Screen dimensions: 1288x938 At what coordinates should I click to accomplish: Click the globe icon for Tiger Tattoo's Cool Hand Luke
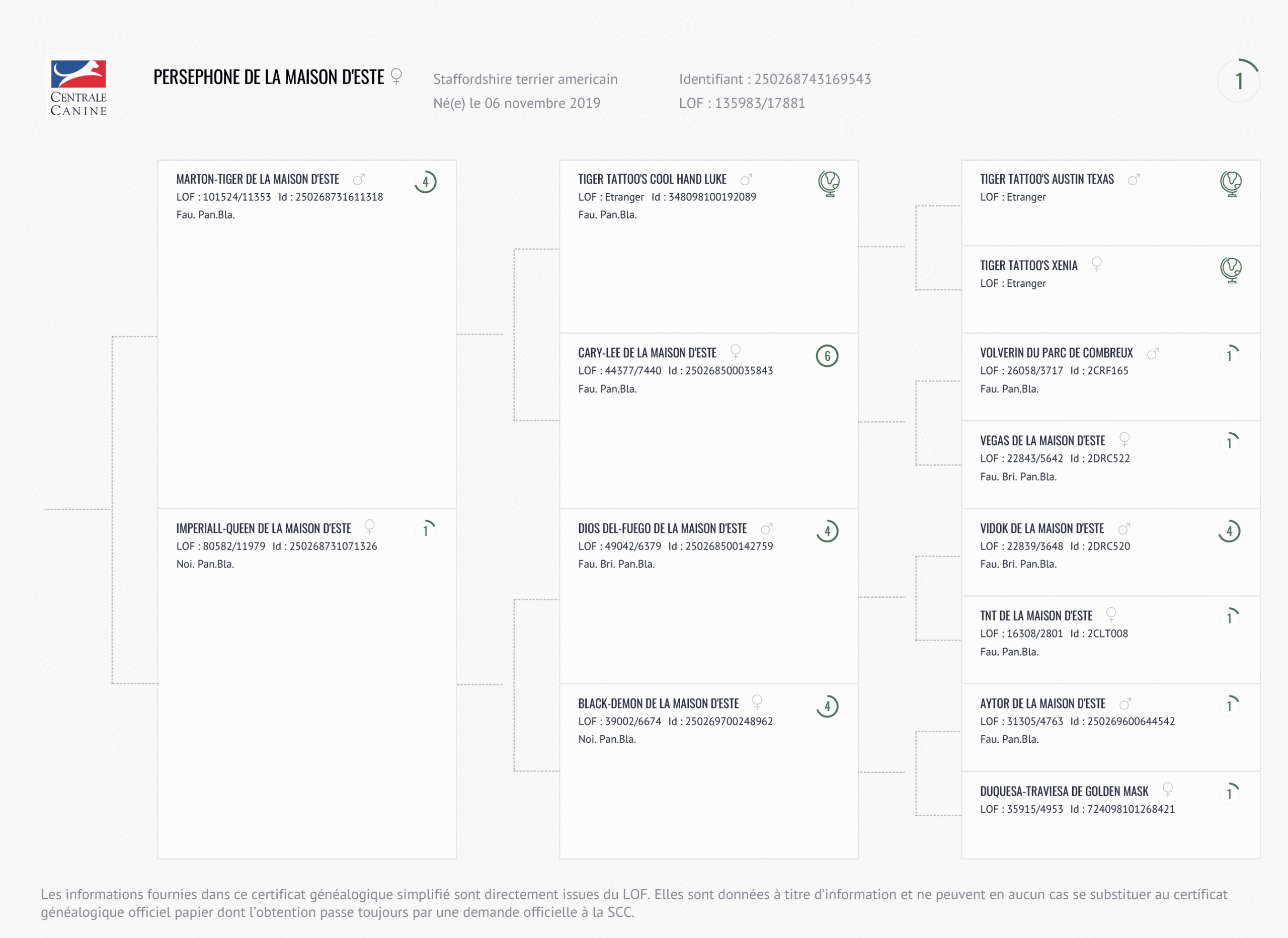pos(829,183)
